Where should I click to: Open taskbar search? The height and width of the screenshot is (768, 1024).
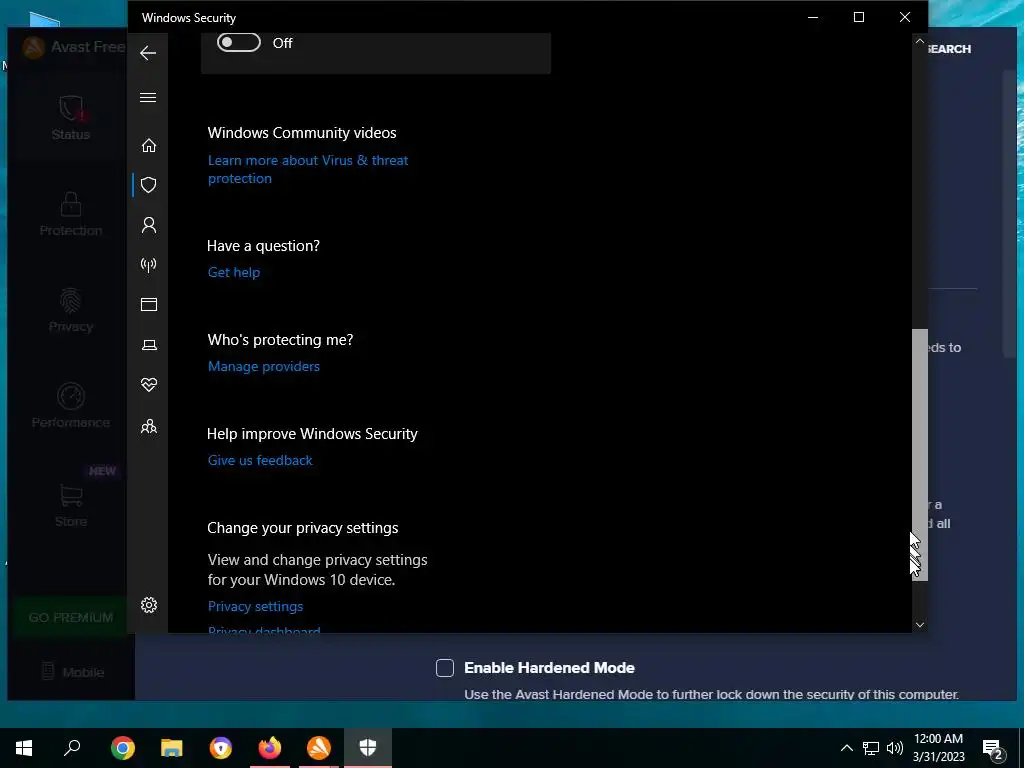72,748
